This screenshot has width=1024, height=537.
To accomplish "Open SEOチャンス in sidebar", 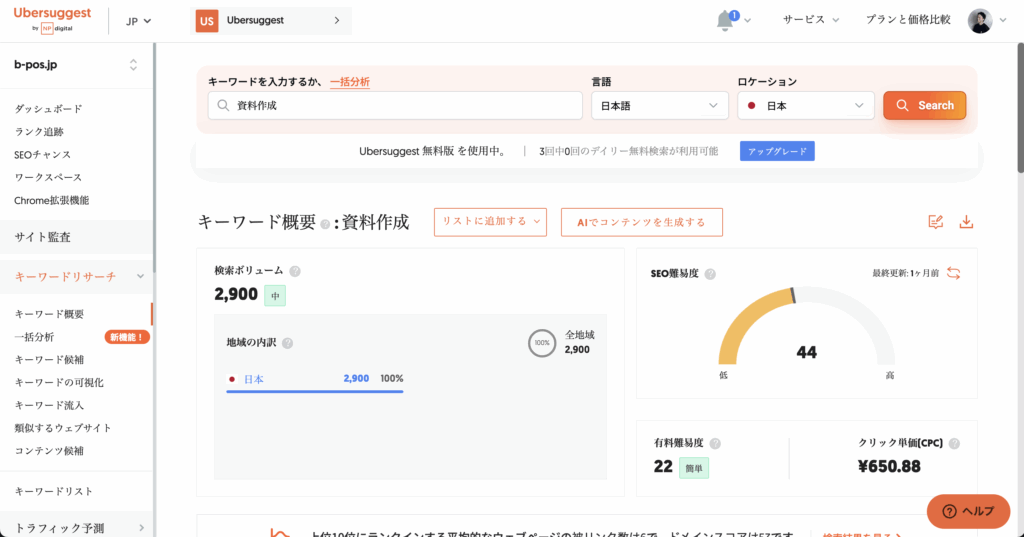I will click(x=42, y=154).
